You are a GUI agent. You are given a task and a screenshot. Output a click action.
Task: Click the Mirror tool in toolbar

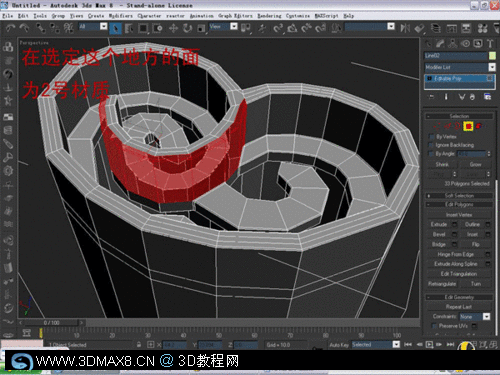click(x=405, y=28)
